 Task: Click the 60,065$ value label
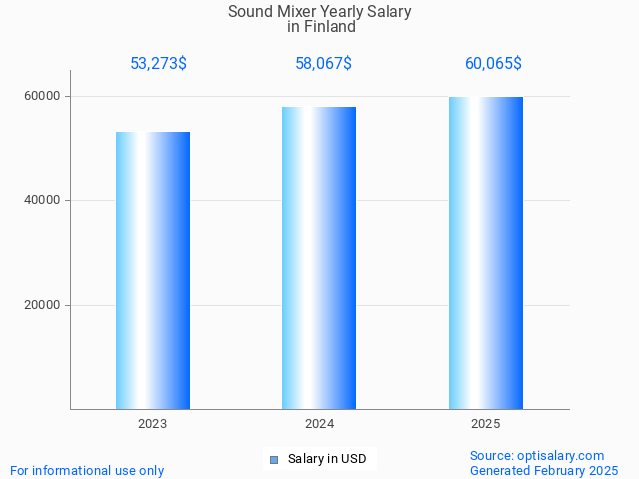tap(493, 64)
